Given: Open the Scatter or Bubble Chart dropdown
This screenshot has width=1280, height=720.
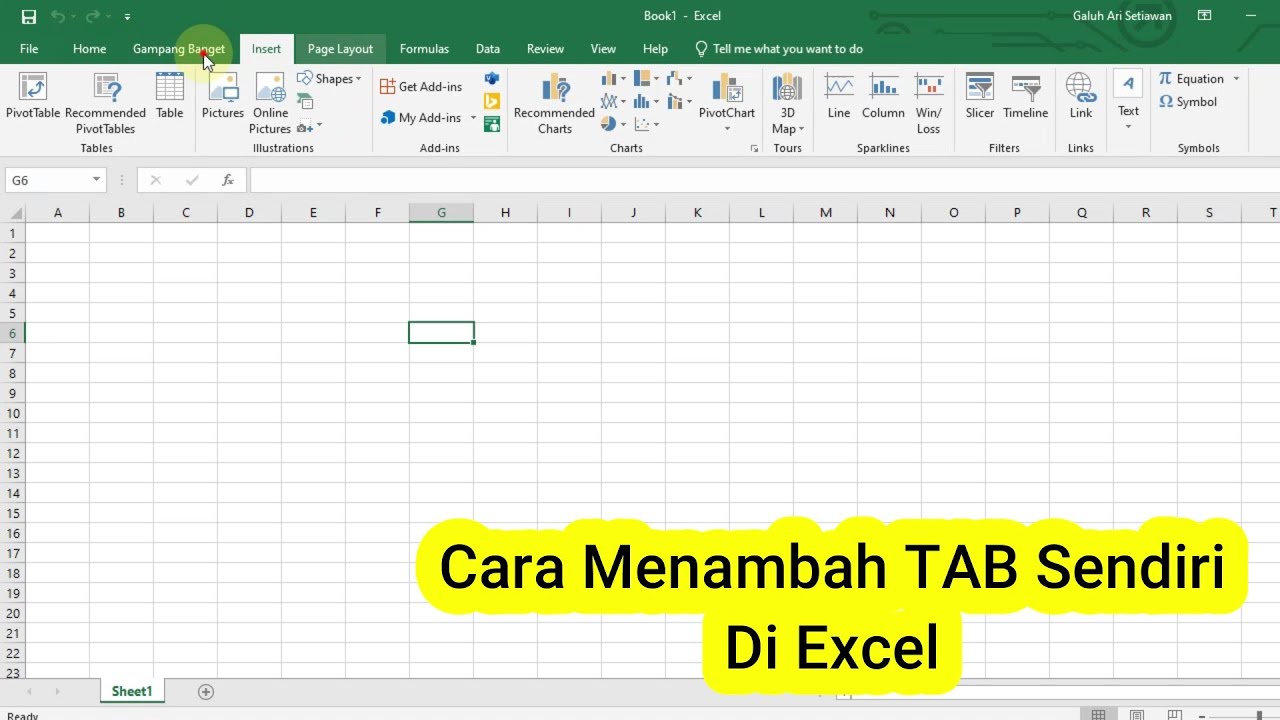Looking at the screenshot, I should pyautogui.click(x=646, y=125).
